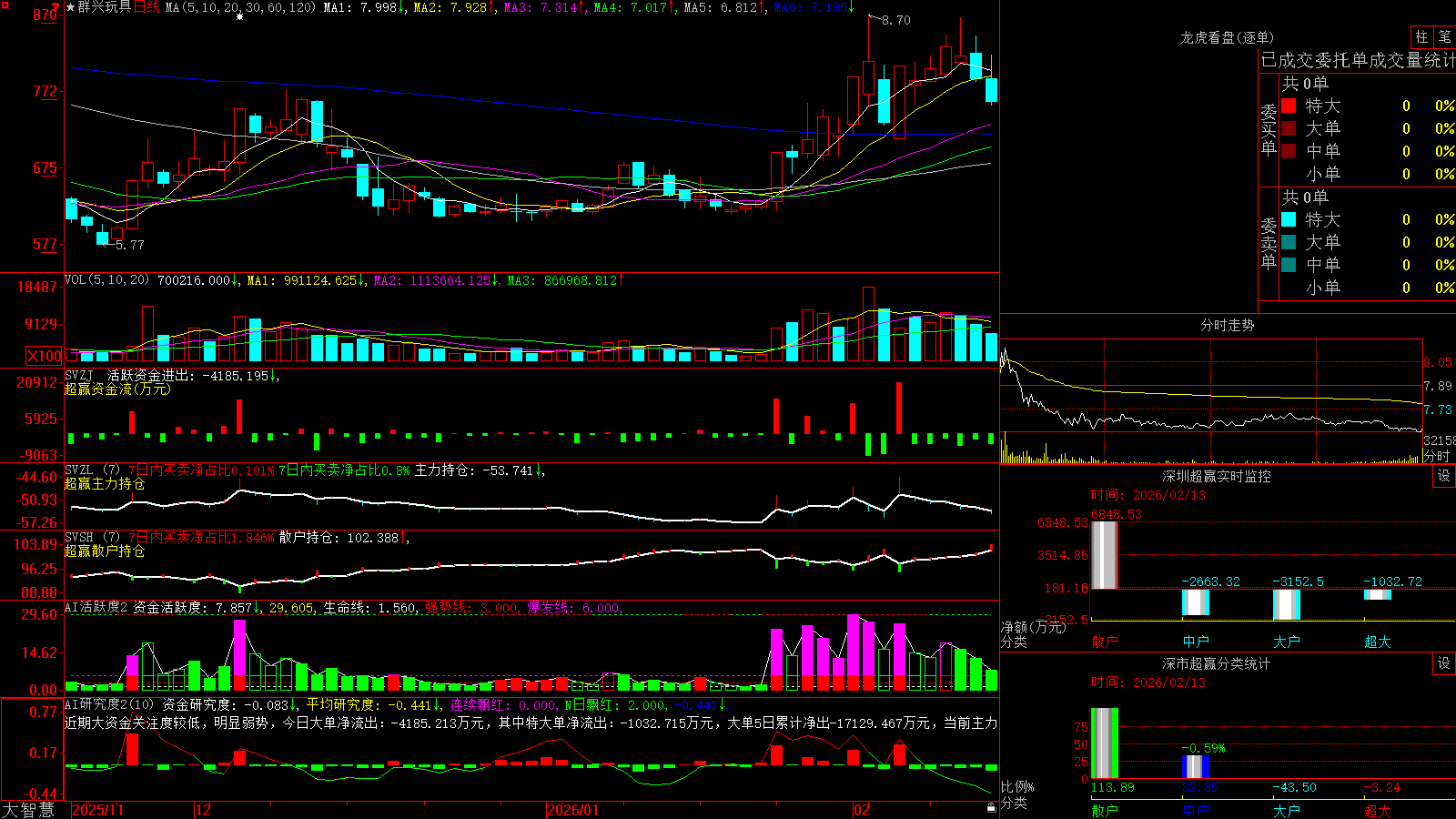Click the 分时 label below the intraday chart
This screenshot has width=1456, height=819.
click(1437, 456)
